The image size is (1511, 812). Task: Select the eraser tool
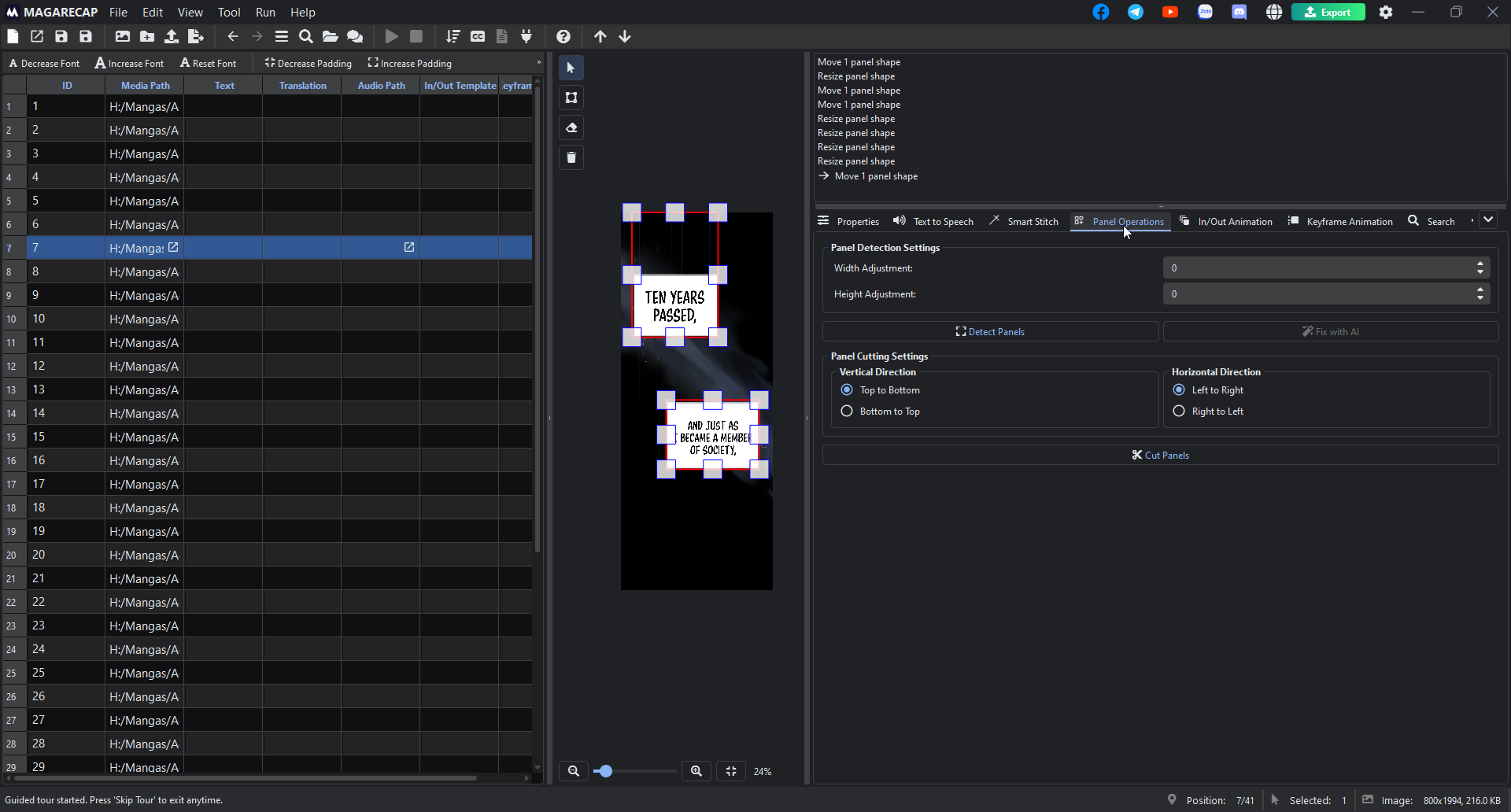(x=571, y=127)
